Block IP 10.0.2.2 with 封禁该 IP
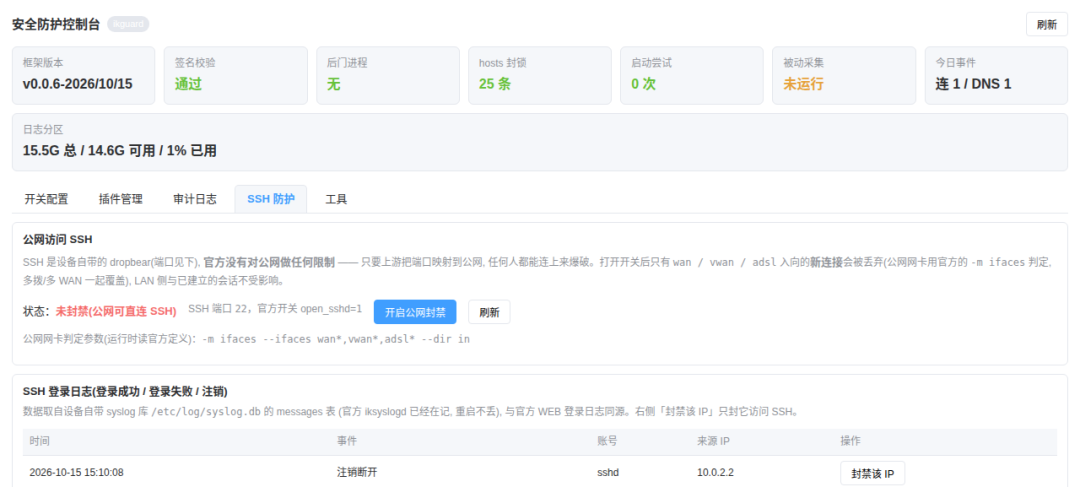Screen dimensions: 1080x487 point(872,473)
